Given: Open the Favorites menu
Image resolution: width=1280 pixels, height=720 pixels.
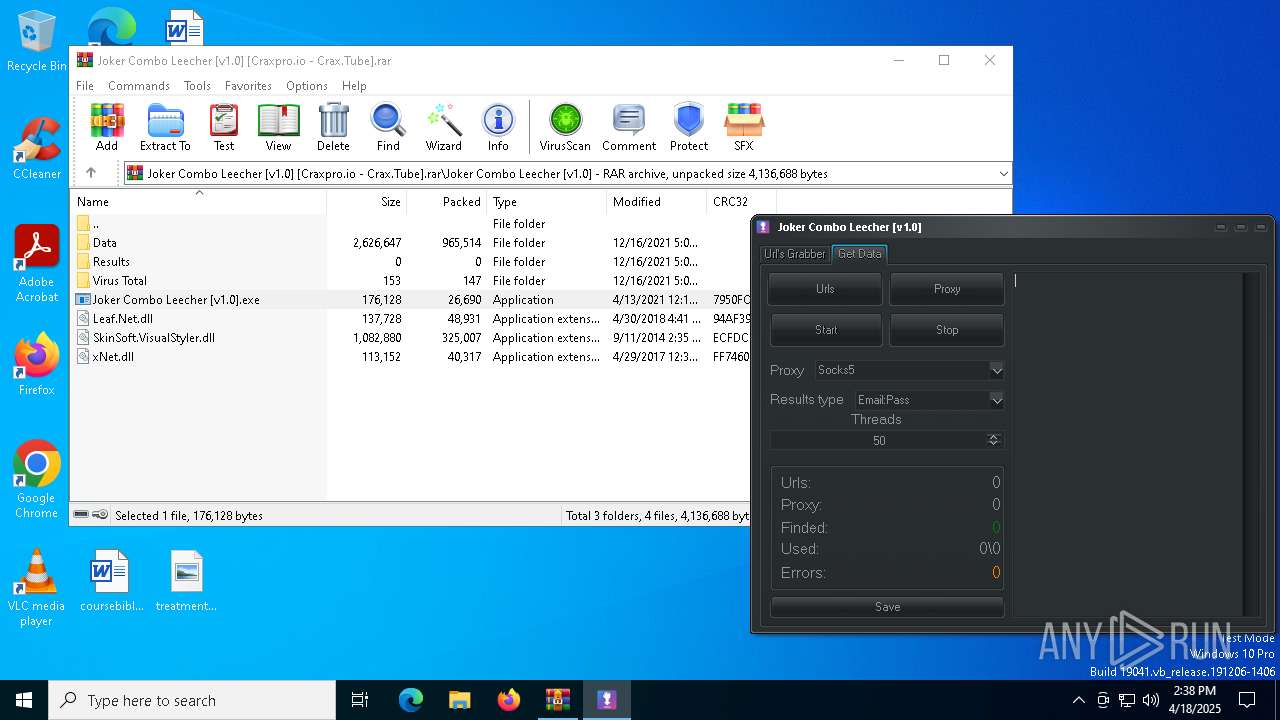Looking at the screenshot, I should click(248, 86).
